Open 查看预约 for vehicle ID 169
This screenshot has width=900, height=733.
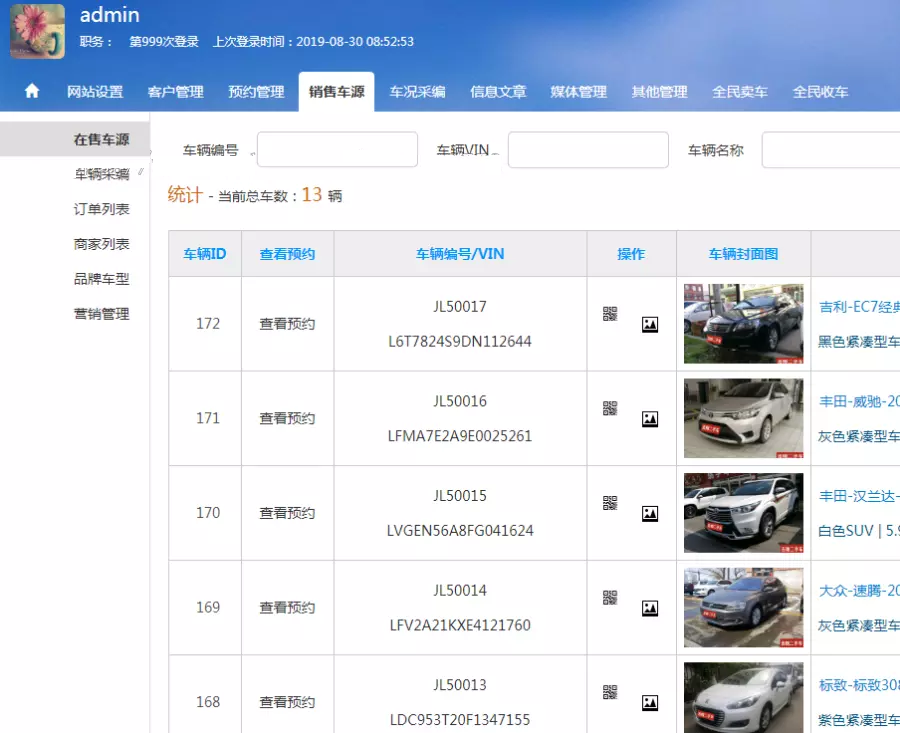287,608
